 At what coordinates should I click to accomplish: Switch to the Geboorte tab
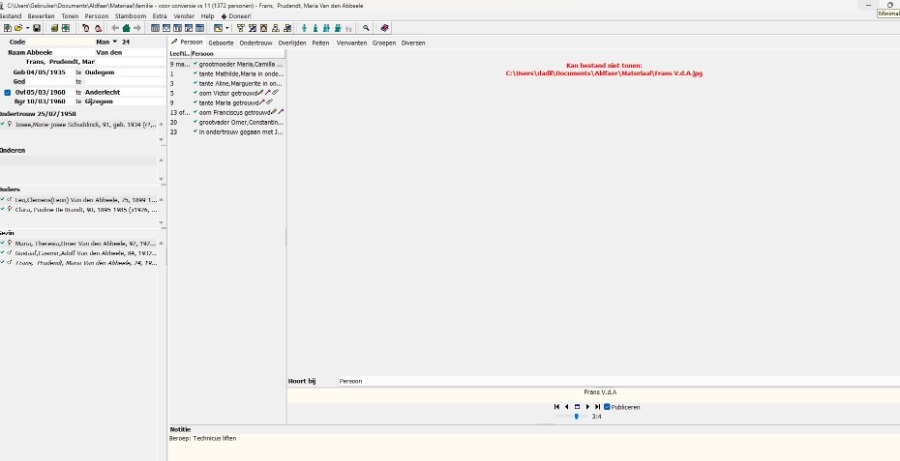click(221, 43)
